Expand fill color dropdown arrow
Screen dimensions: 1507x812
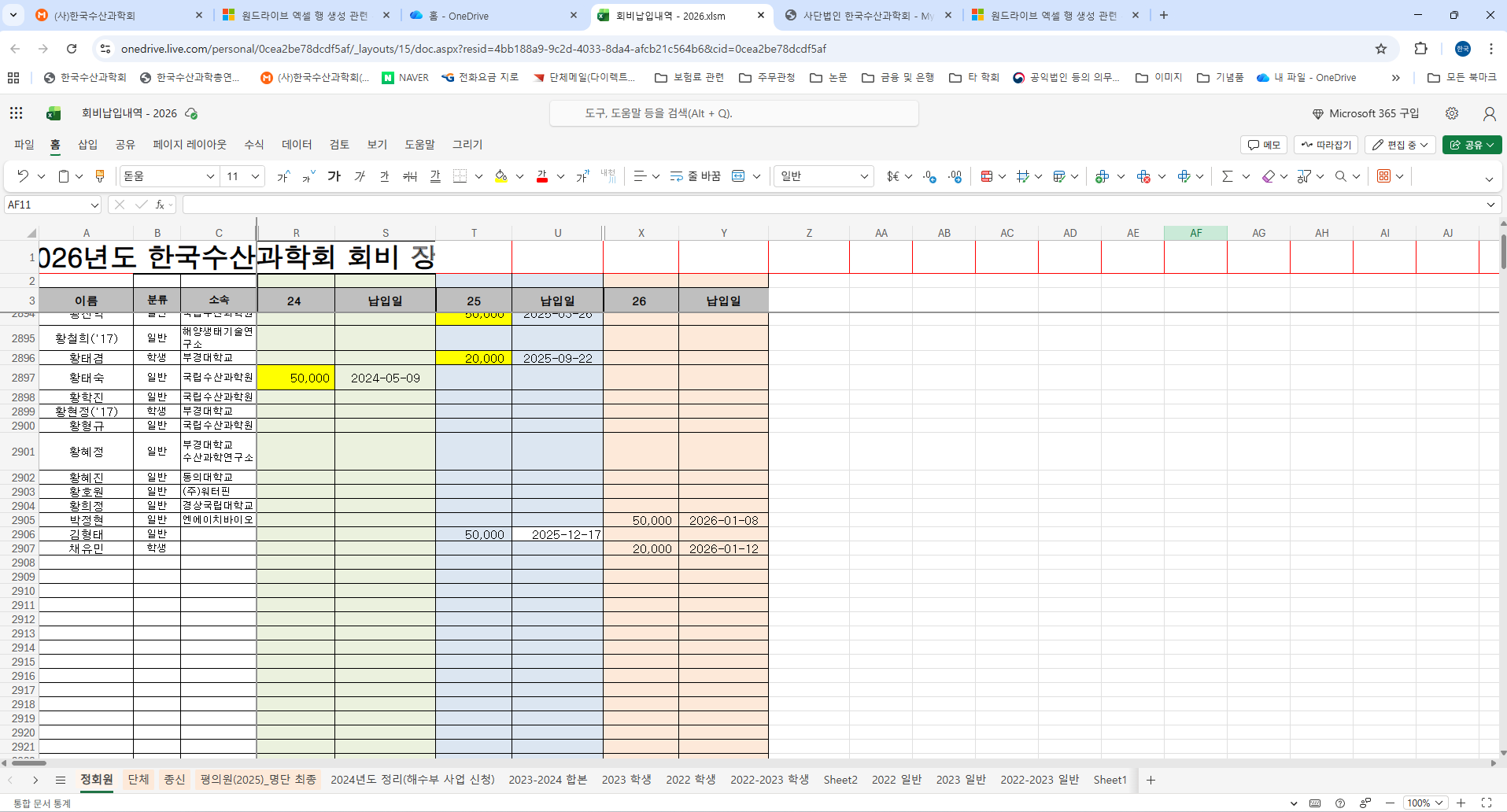(x=519, y=176)
